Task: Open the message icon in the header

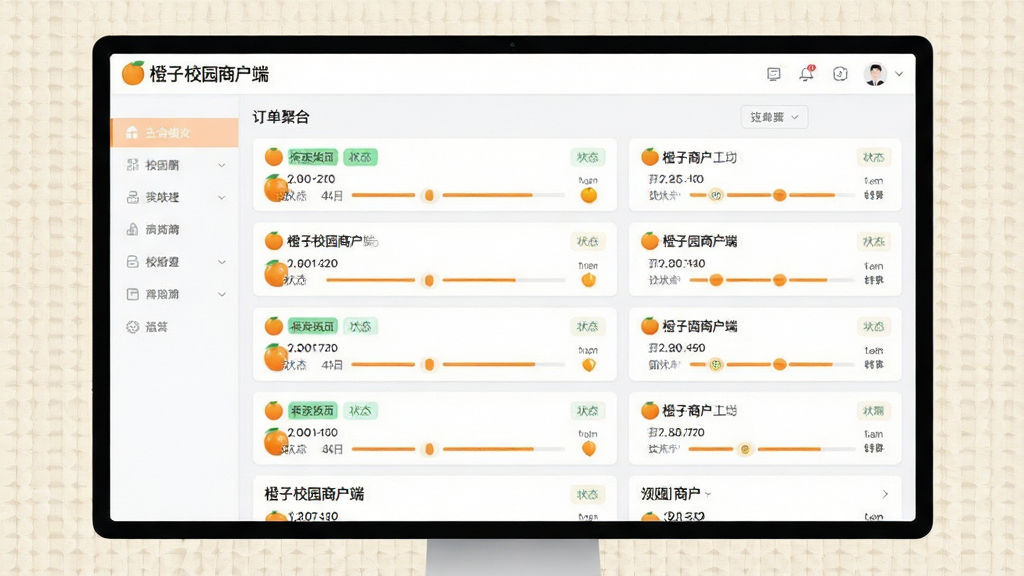Action: point(774,74)
